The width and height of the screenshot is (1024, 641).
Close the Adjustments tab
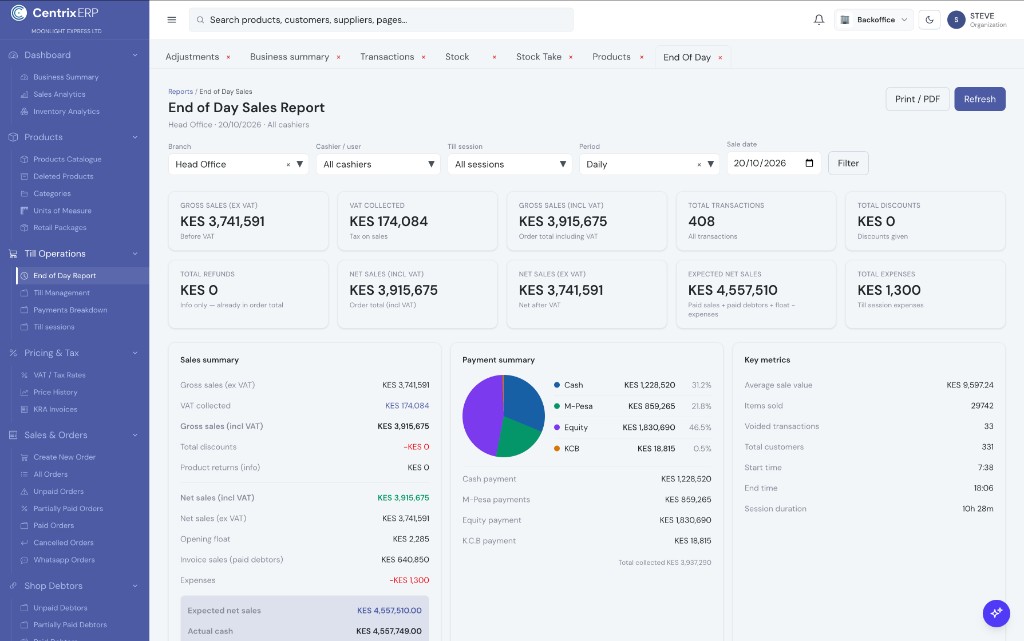[228, 57]
